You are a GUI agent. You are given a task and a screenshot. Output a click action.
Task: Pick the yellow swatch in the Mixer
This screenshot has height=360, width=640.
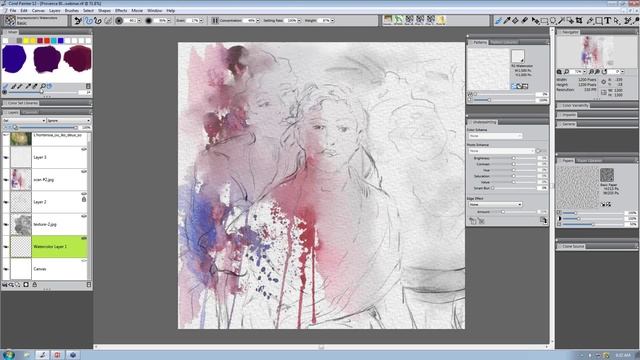pos(26,40)
